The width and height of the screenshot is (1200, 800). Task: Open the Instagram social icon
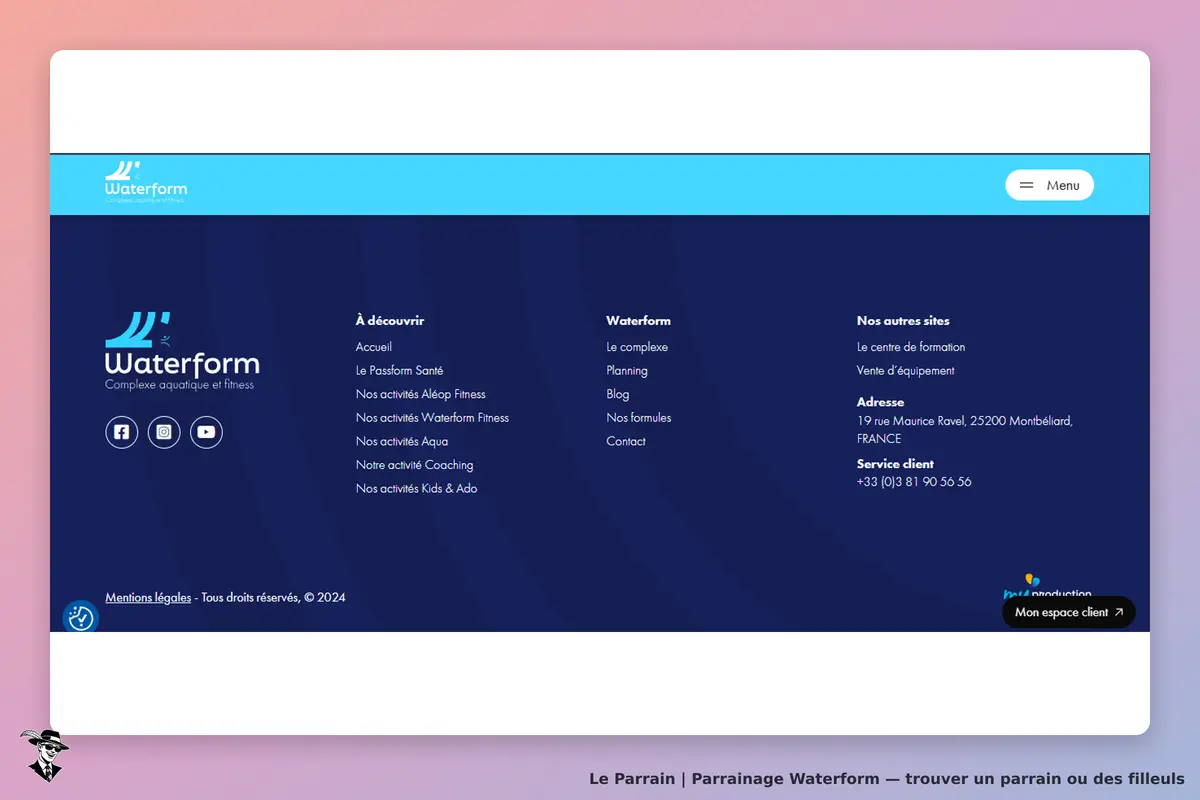point(164,432)
